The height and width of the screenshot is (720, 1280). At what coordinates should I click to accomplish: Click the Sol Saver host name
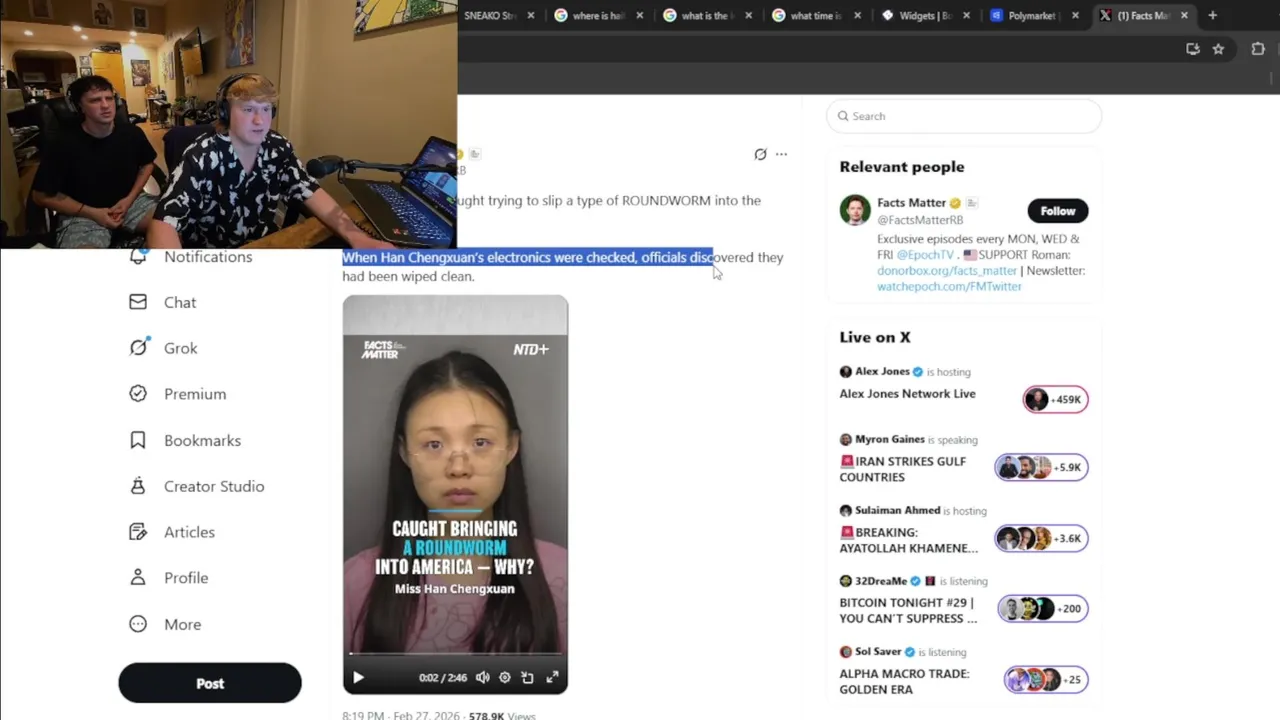coord(877,652)
